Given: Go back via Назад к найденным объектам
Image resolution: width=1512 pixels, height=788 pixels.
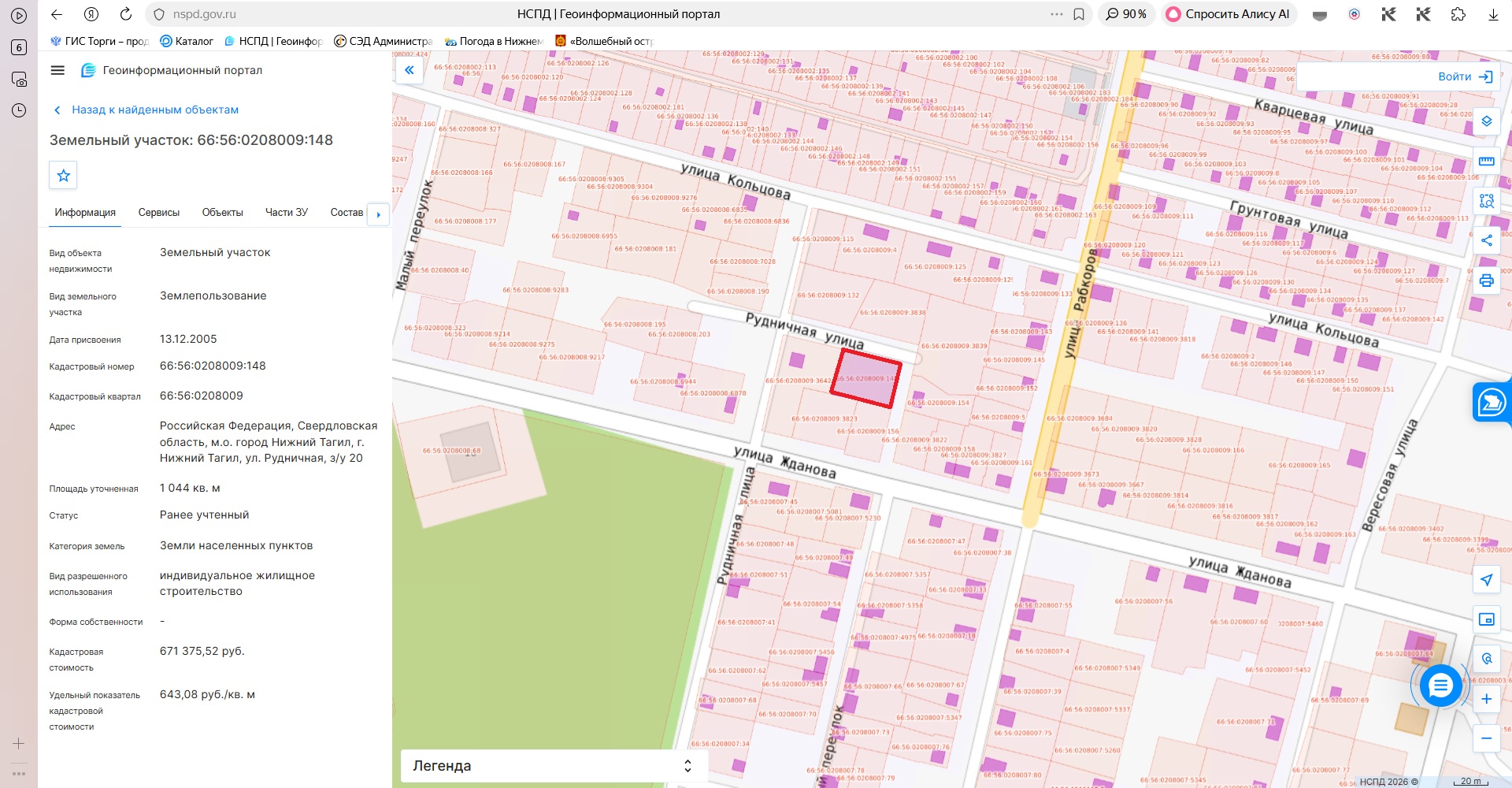Looking at the screenshot, I should click(146, 110).
